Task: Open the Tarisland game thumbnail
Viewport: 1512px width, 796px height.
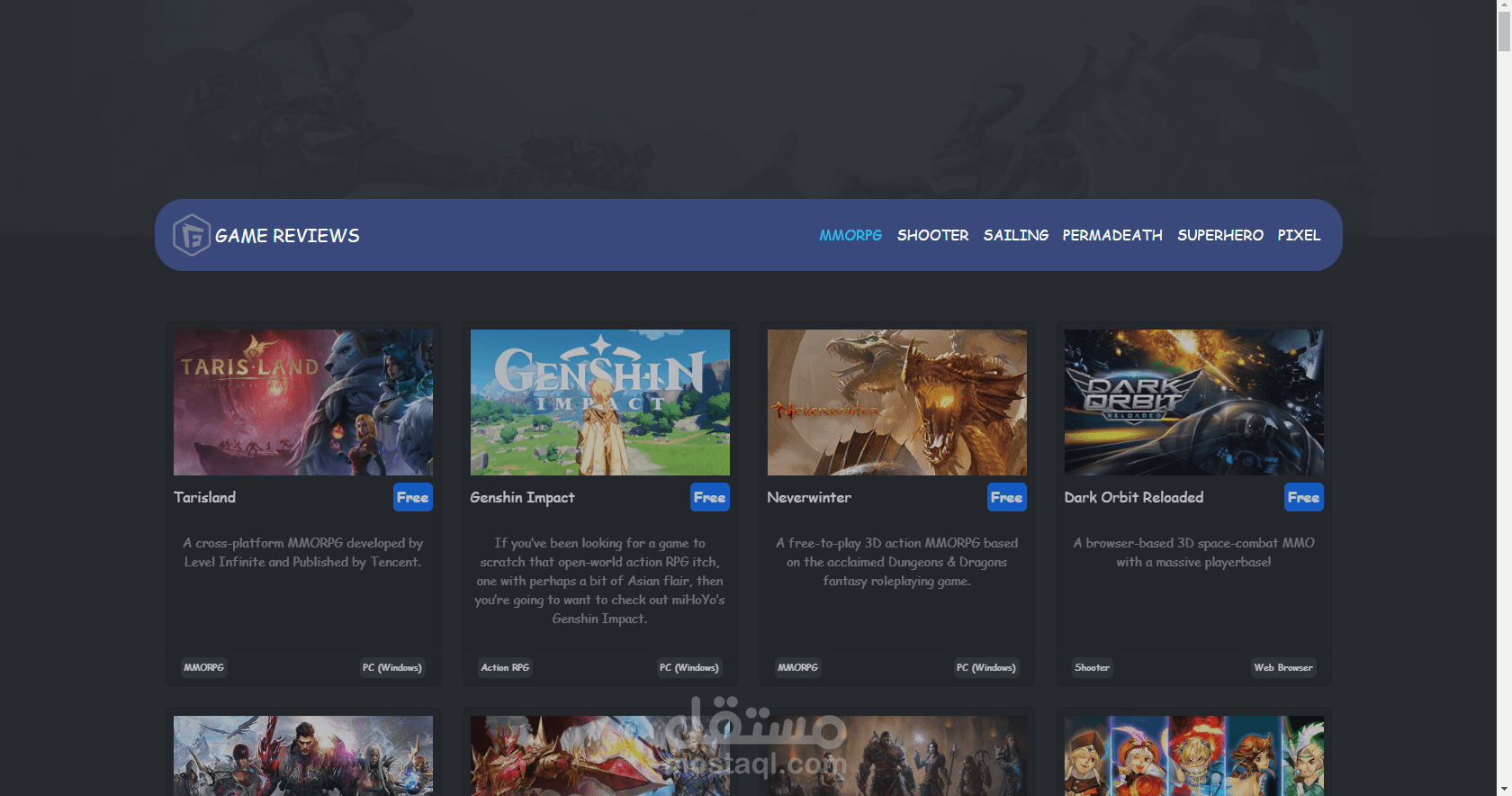Action: 303,403
